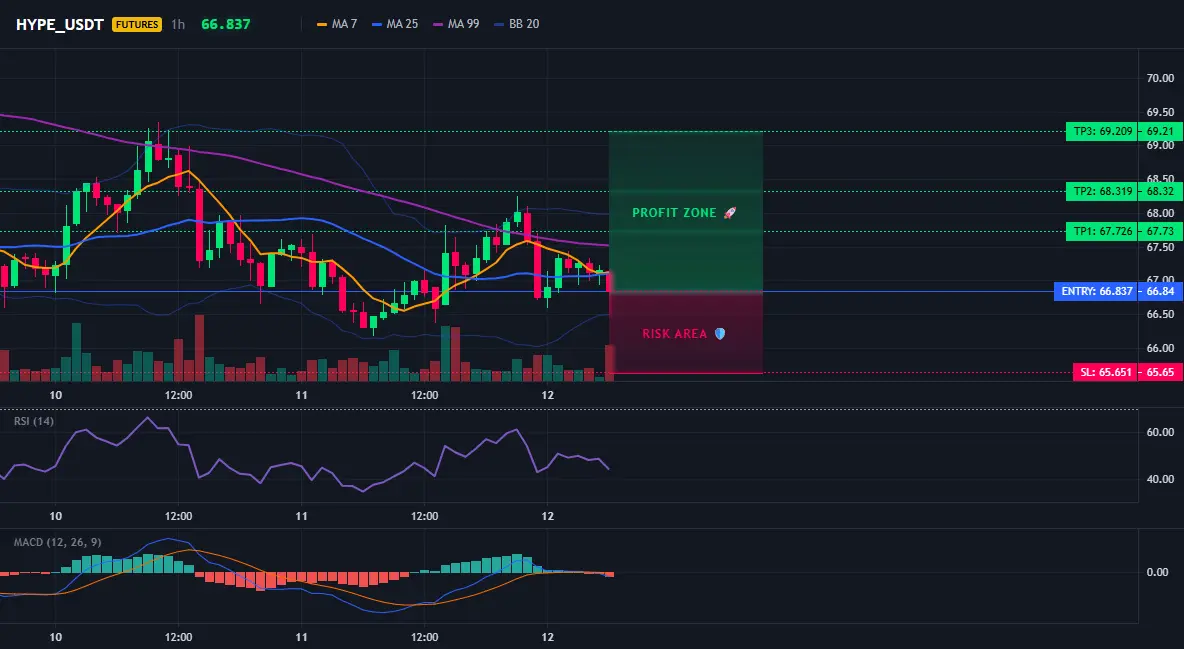Viewport: 1184px width, 649px height.
Task: Click the current price 66.837 in header
Action: (226, 24)
